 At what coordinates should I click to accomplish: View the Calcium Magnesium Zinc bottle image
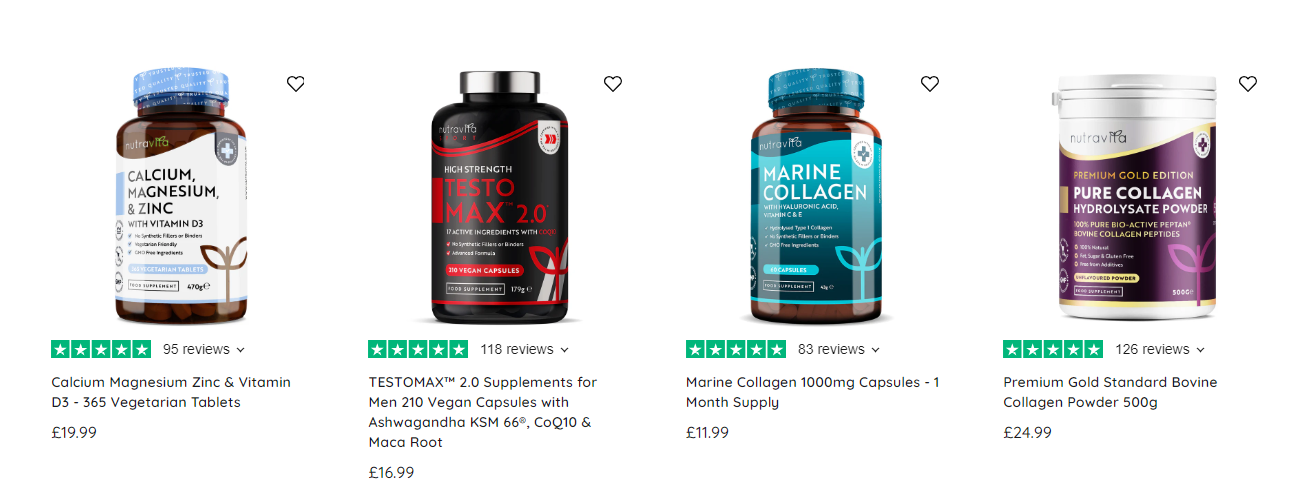tap(179, 196)
